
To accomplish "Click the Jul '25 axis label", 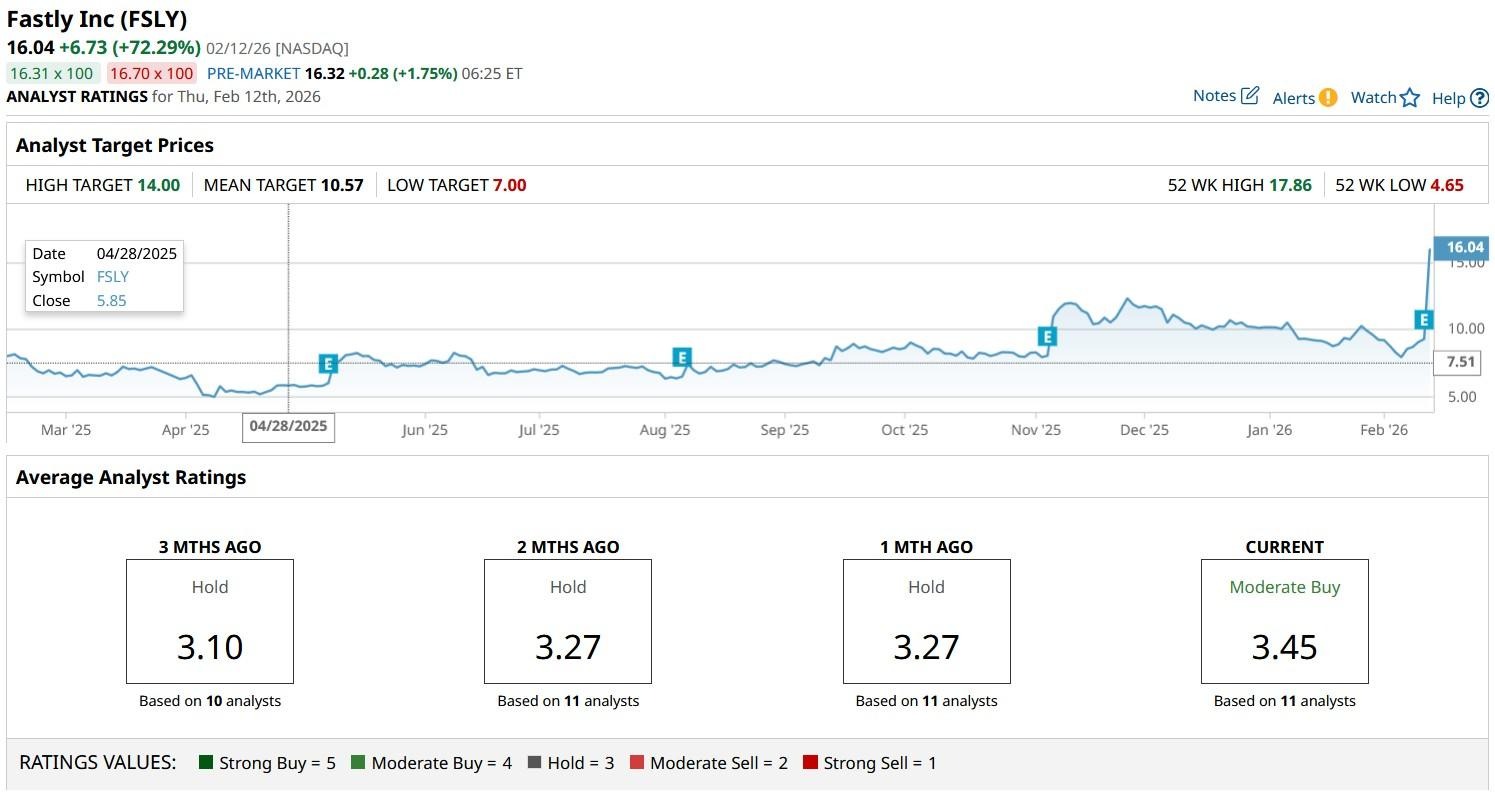I will 539,430.
